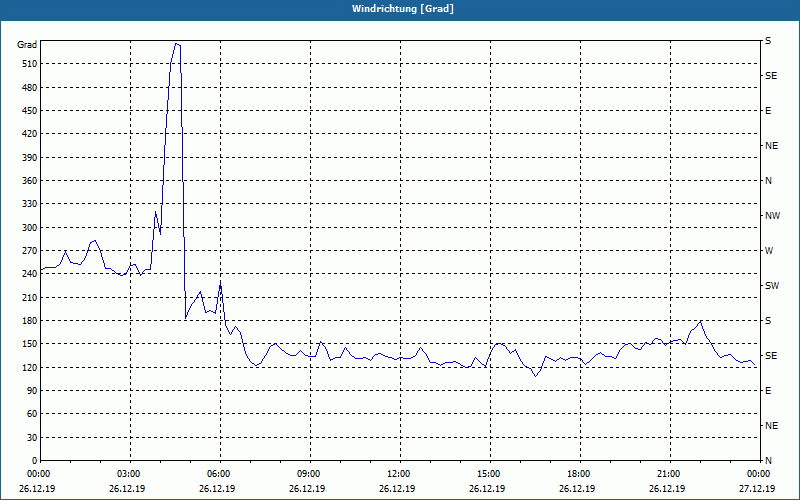This screenshot has height=500, width=800.
Task: Select the 60 degree axis label
Action: (x=32, y=414)
